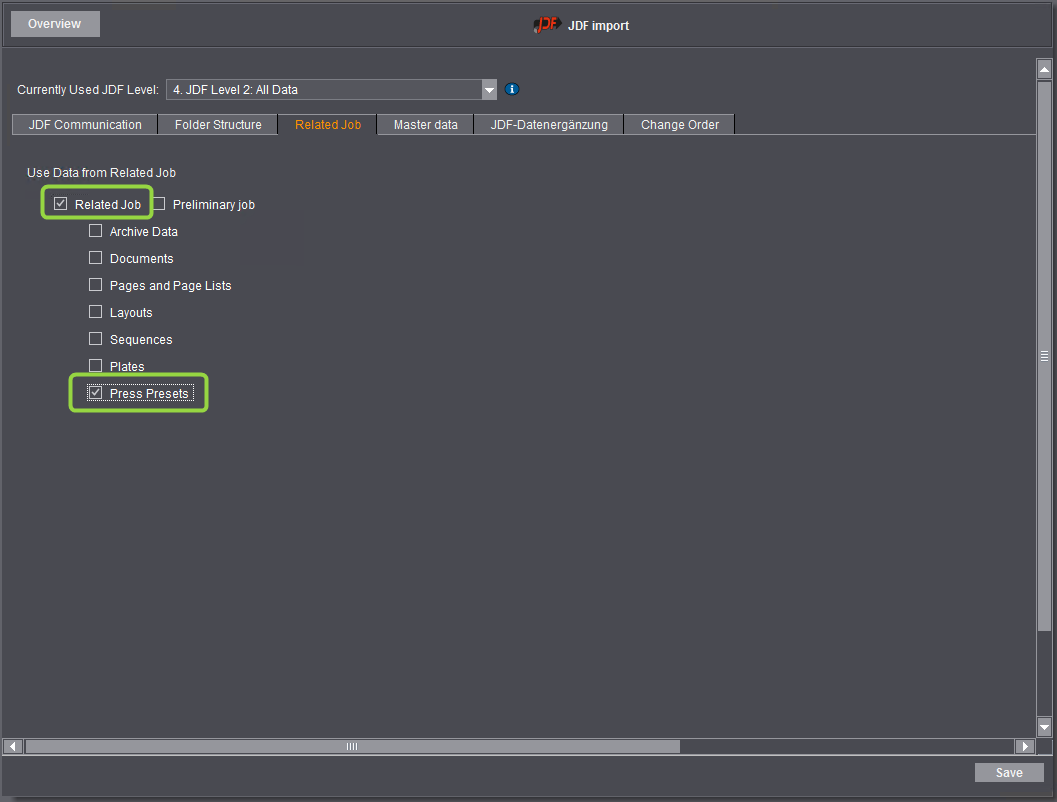1057x802 pixels.
Task: Enable the Documents checkbox
Action: (x=95, y=257)
